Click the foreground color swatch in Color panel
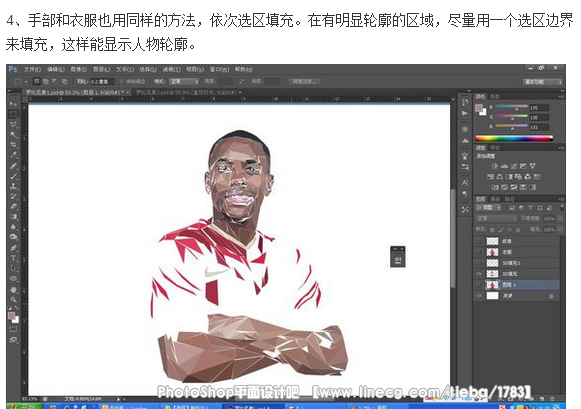Viewport: 581px width, 409px height. click(x=479, y=108)
